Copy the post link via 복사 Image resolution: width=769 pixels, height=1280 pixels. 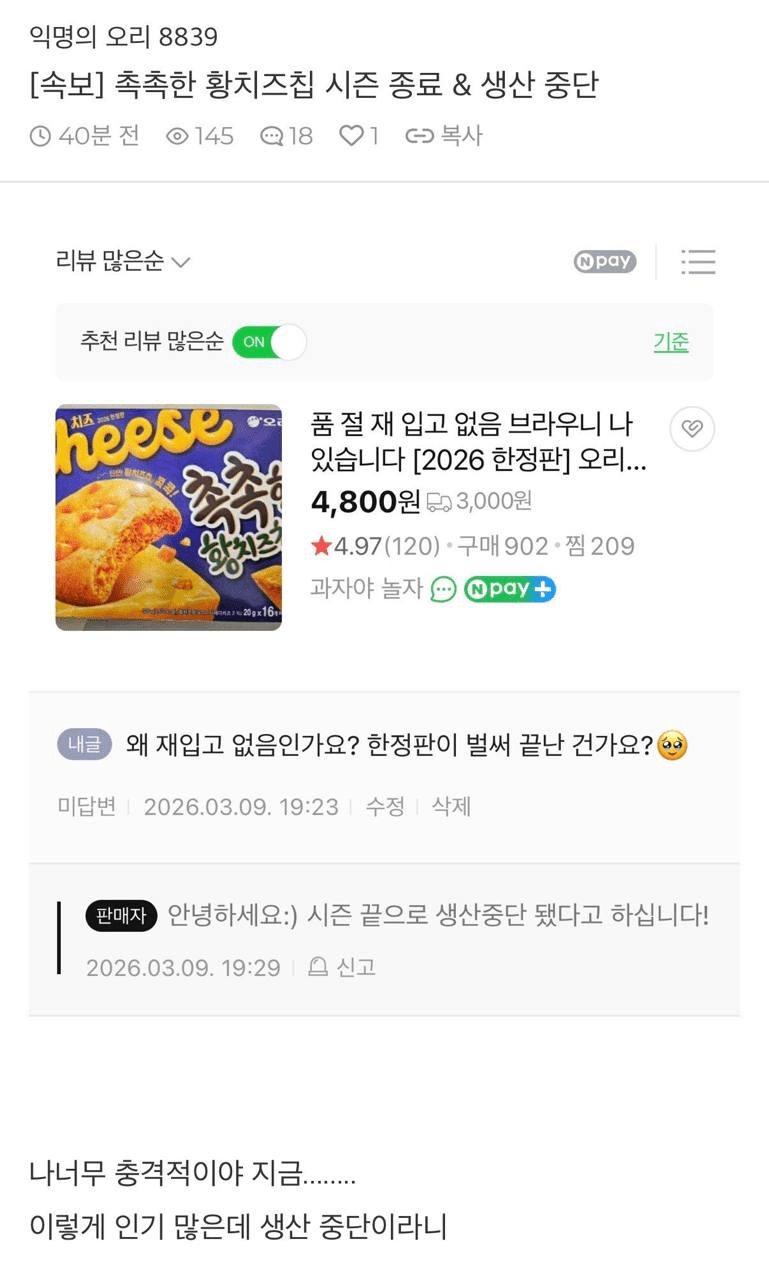coord(444,136)
